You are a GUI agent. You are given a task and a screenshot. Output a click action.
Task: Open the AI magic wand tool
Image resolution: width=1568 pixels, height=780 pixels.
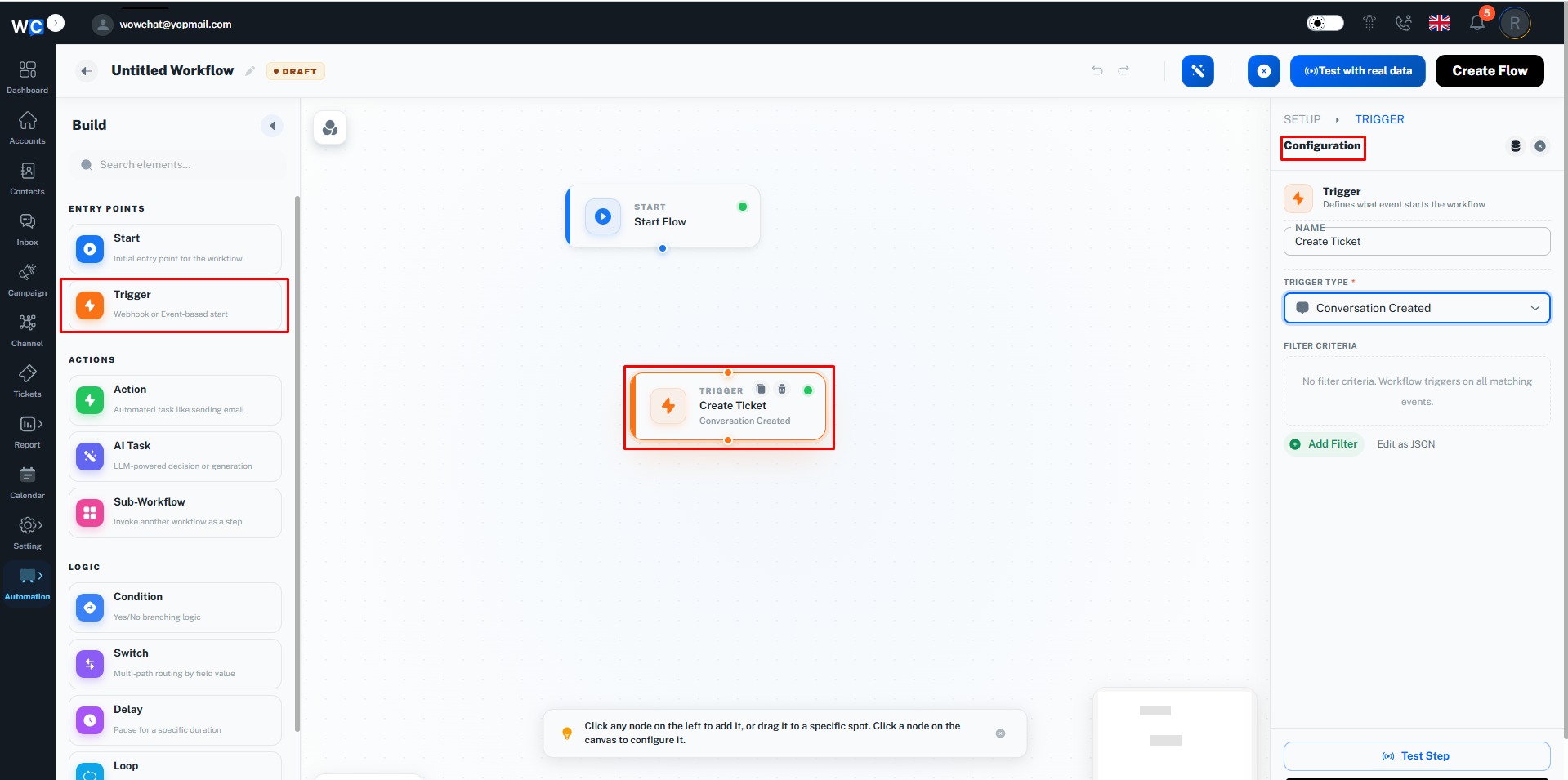coord(1198,71)
